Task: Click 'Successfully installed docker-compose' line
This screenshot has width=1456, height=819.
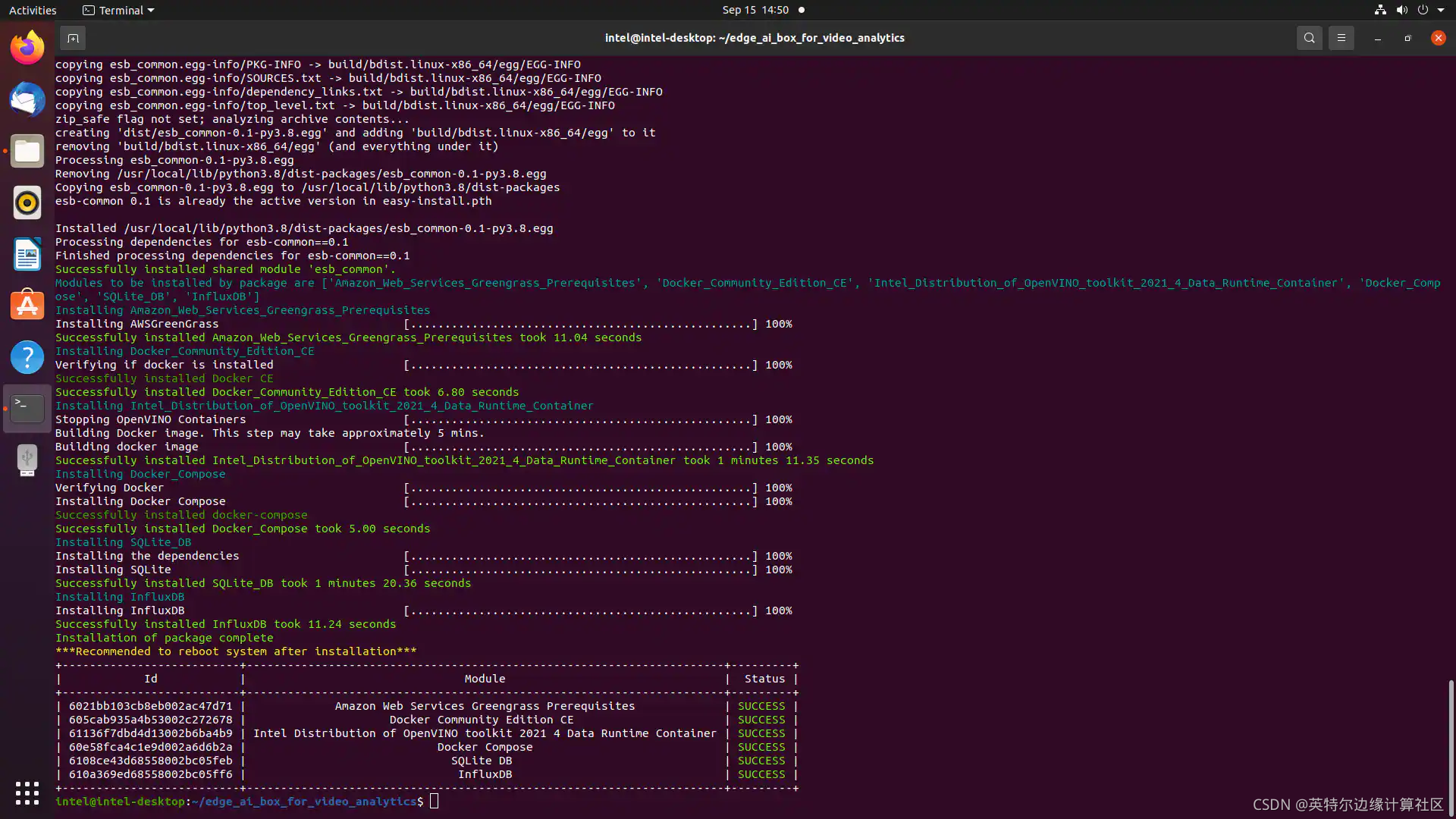Action: pos(181,515)
